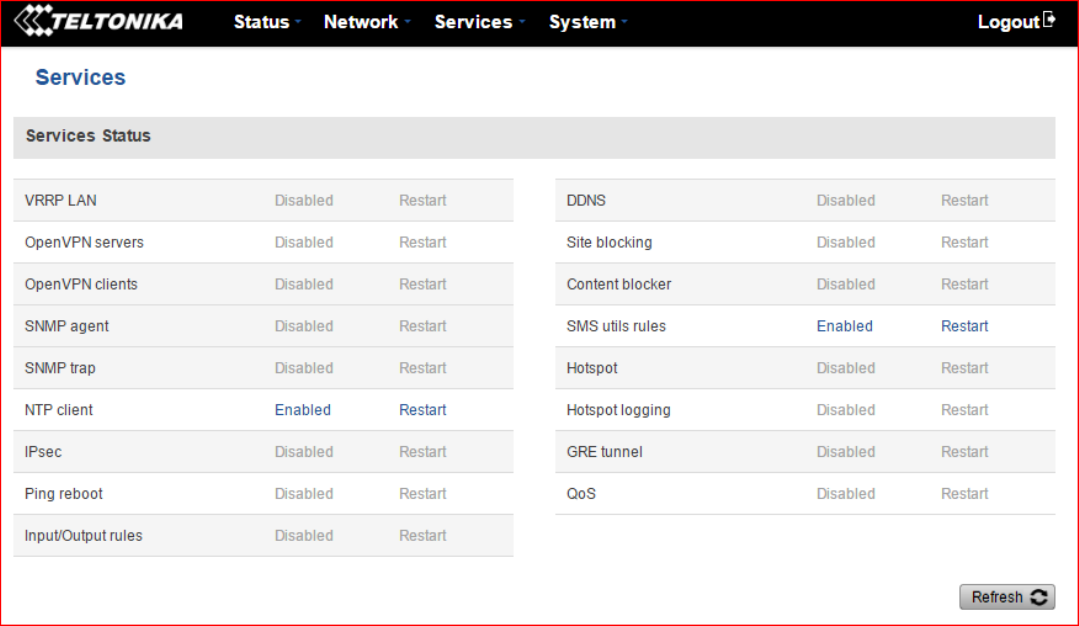Image resolution: width=1079 pixels, height=626 pixels.
Task: Select the Ping reboot label
Action: click(x=63, y=494)
